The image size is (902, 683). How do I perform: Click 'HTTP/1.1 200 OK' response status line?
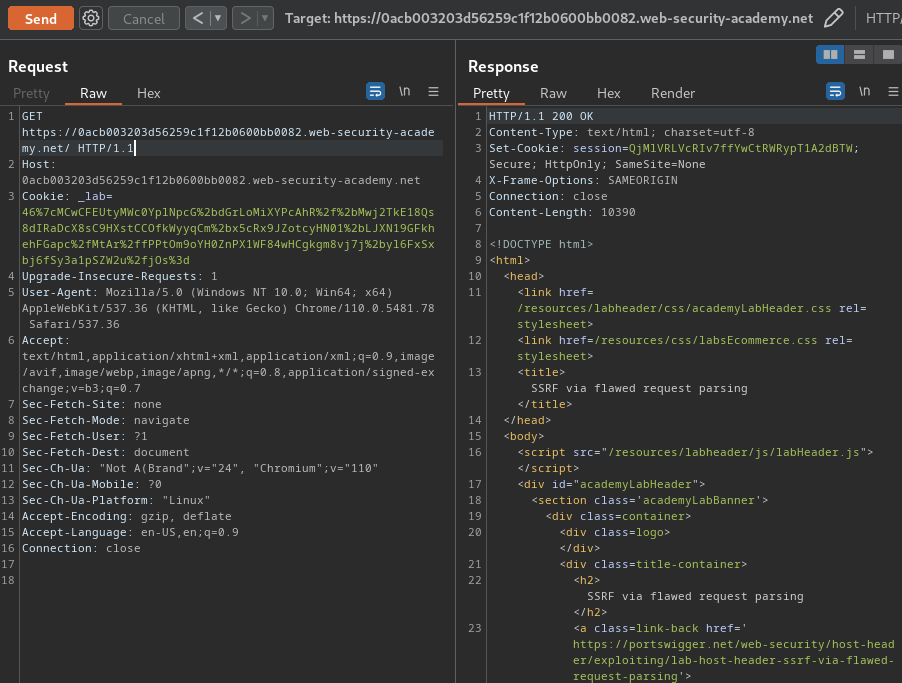[541, 116]
